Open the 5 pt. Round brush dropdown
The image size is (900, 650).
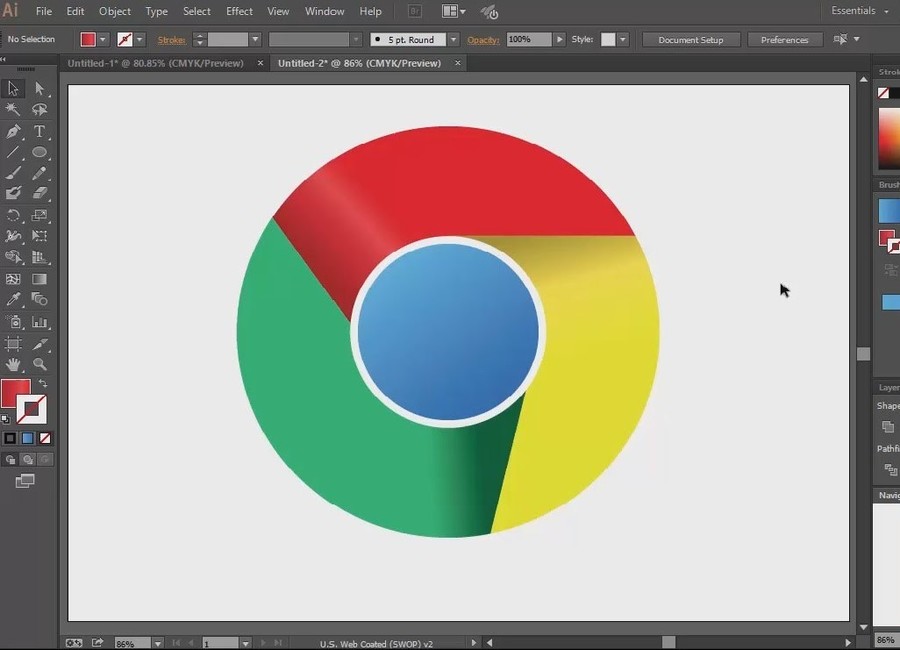(453, 39)
